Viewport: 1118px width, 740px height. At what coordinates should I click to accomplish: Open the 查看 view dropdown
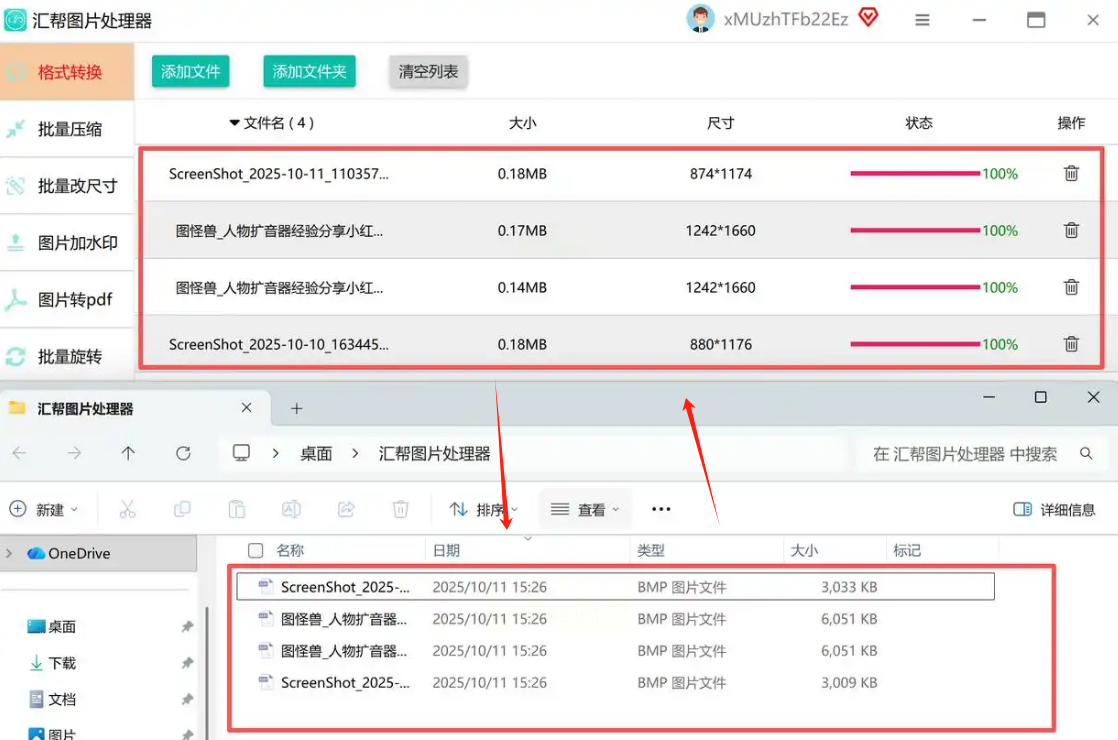(x=585, y=509)
